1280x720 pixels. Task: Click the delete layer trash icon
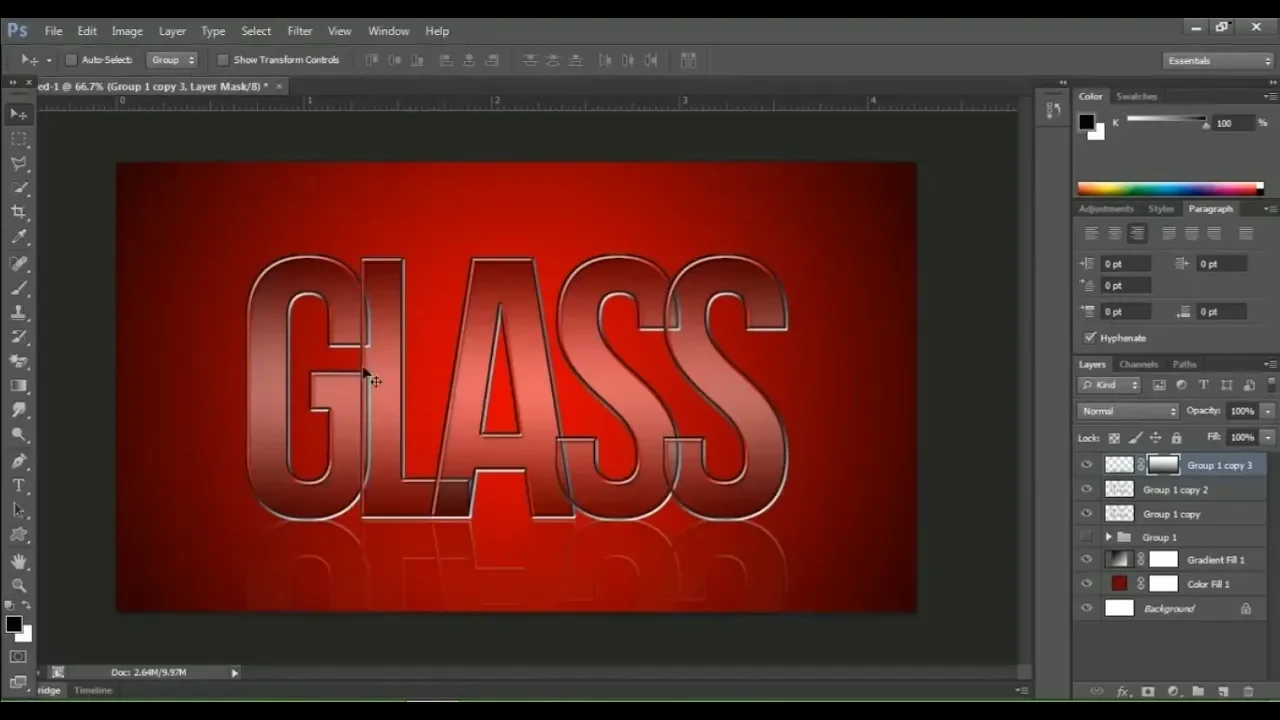(1248, 692)
